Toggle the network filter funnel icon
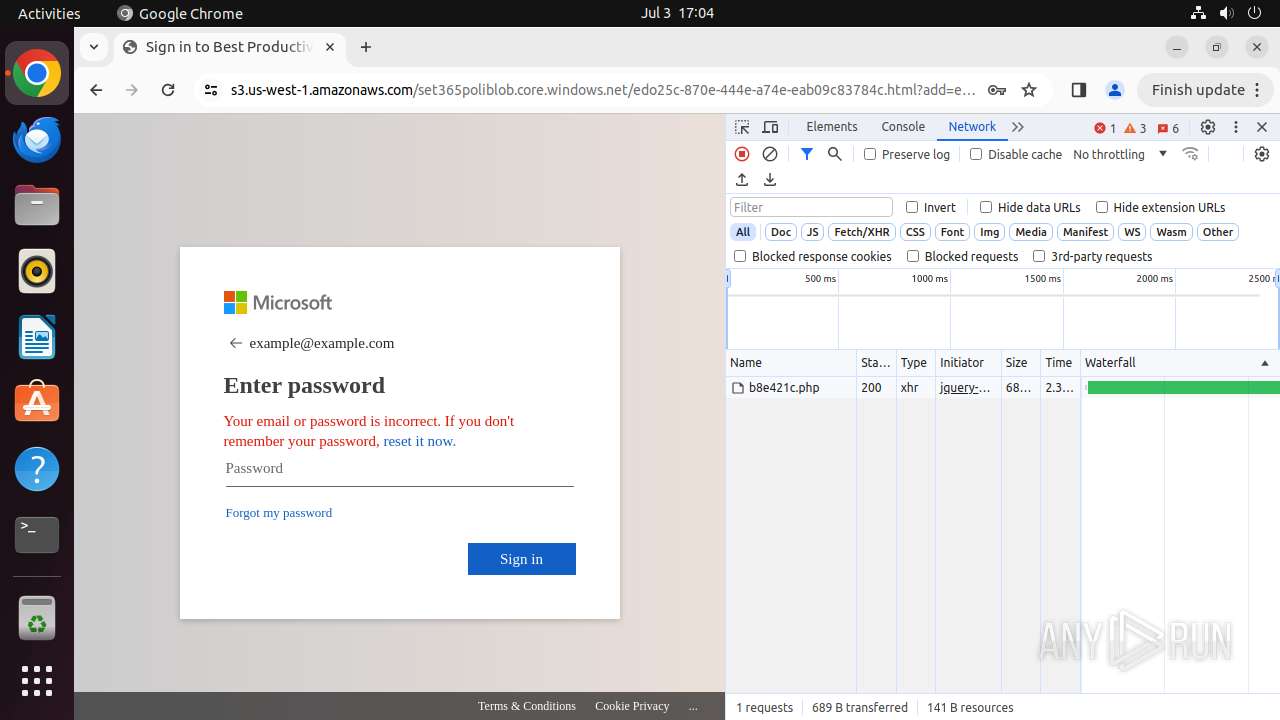The height and width of the screenshot is (720, 1280). (x=807, y=154)
